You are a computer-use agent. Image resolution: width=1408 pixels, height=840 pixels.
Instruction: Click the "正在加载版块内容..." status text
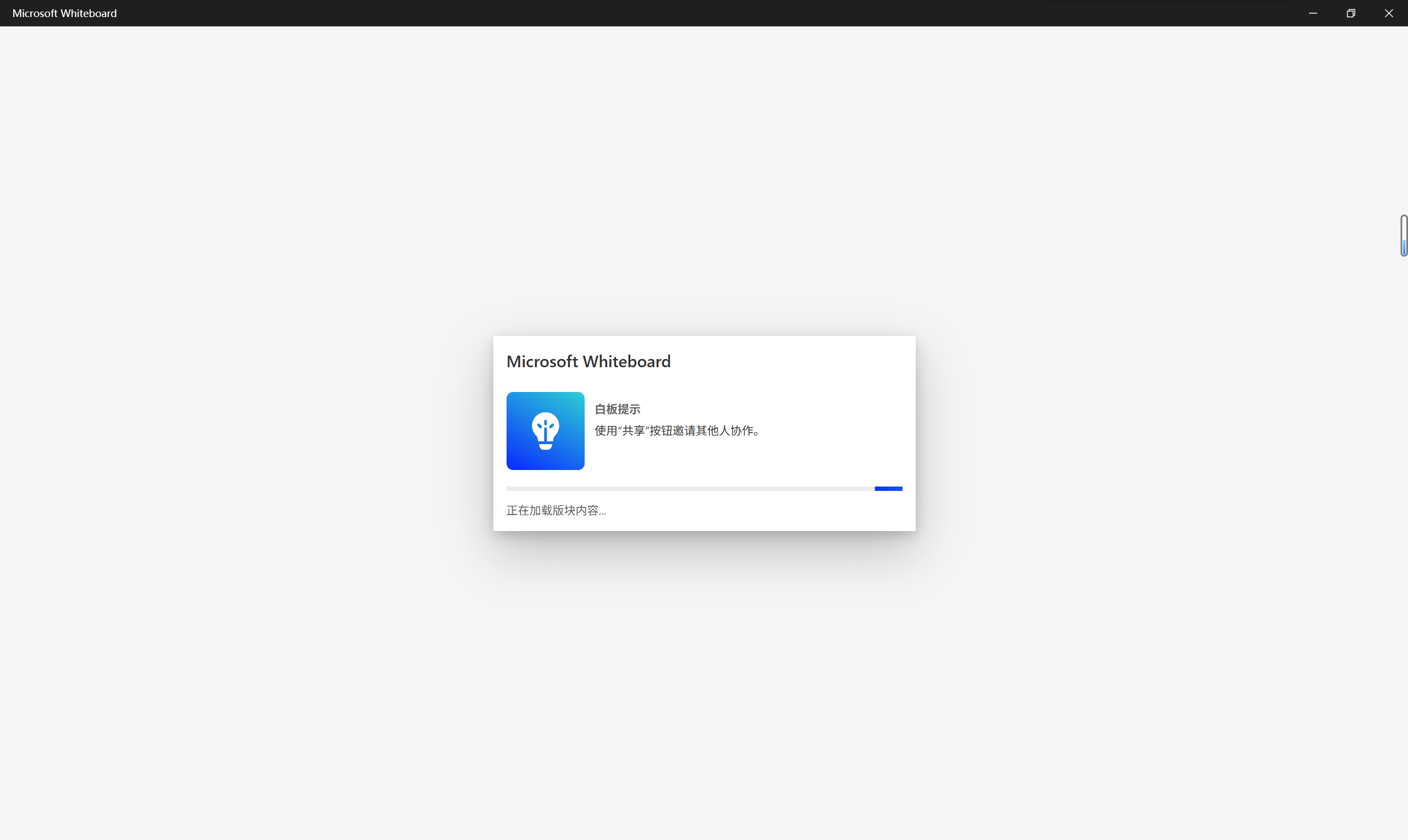556,510
